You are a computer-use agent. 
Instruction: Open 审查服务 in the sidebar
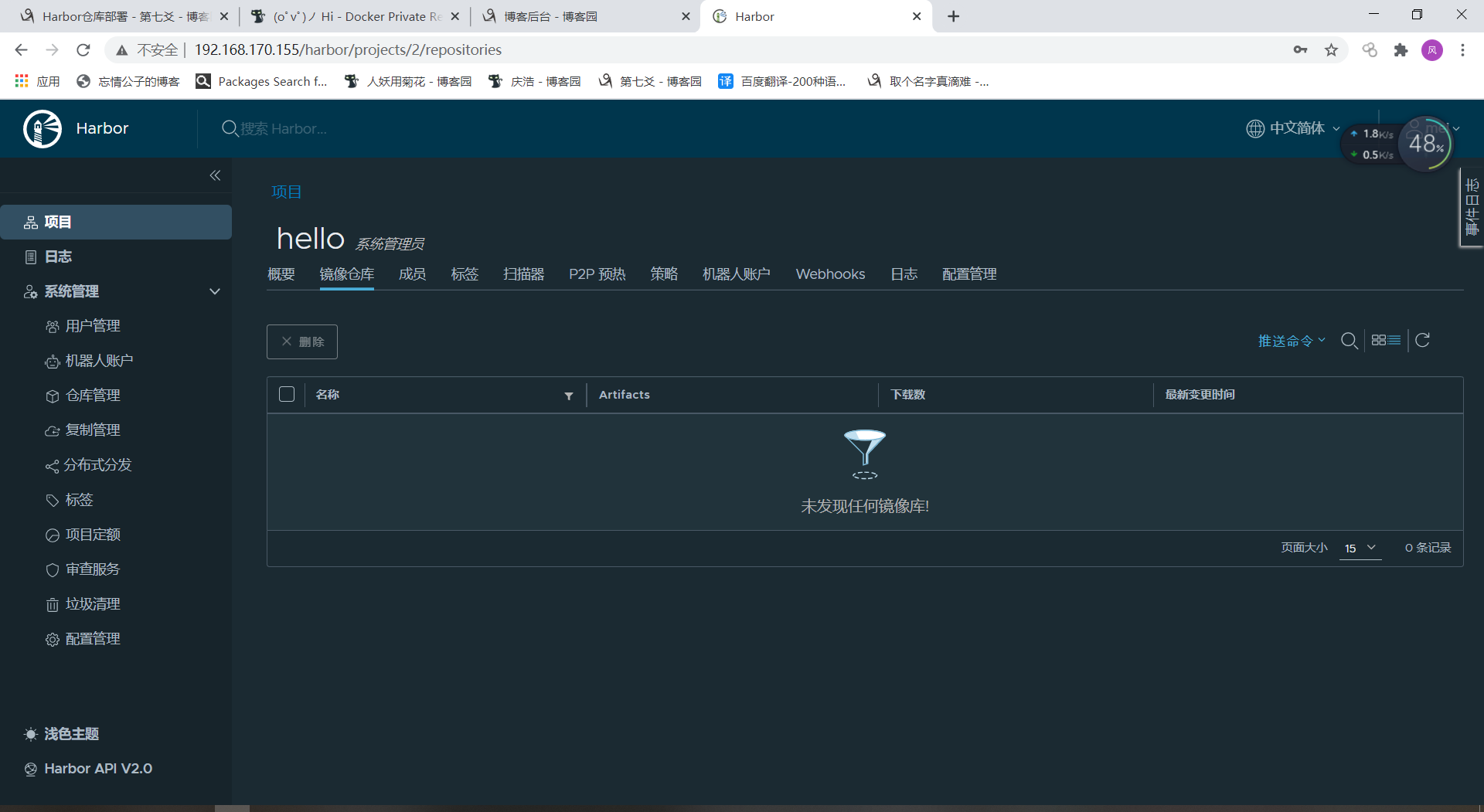pyautogui.click(x=83, y=569)
